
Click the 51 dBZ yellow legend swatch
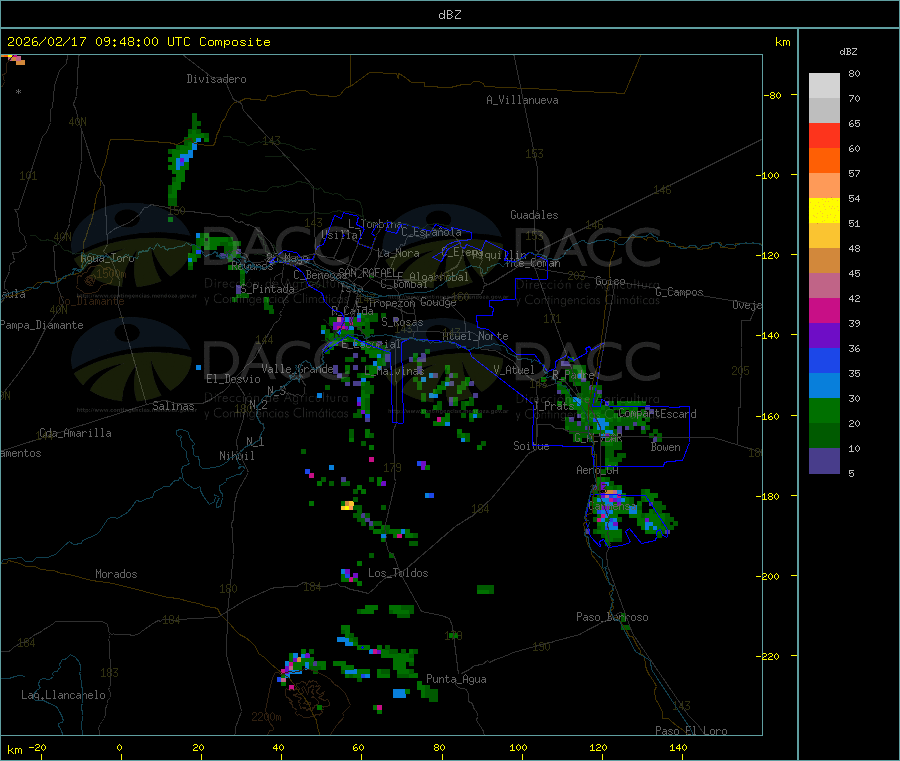pyautogui.click(x=824, y=211)
